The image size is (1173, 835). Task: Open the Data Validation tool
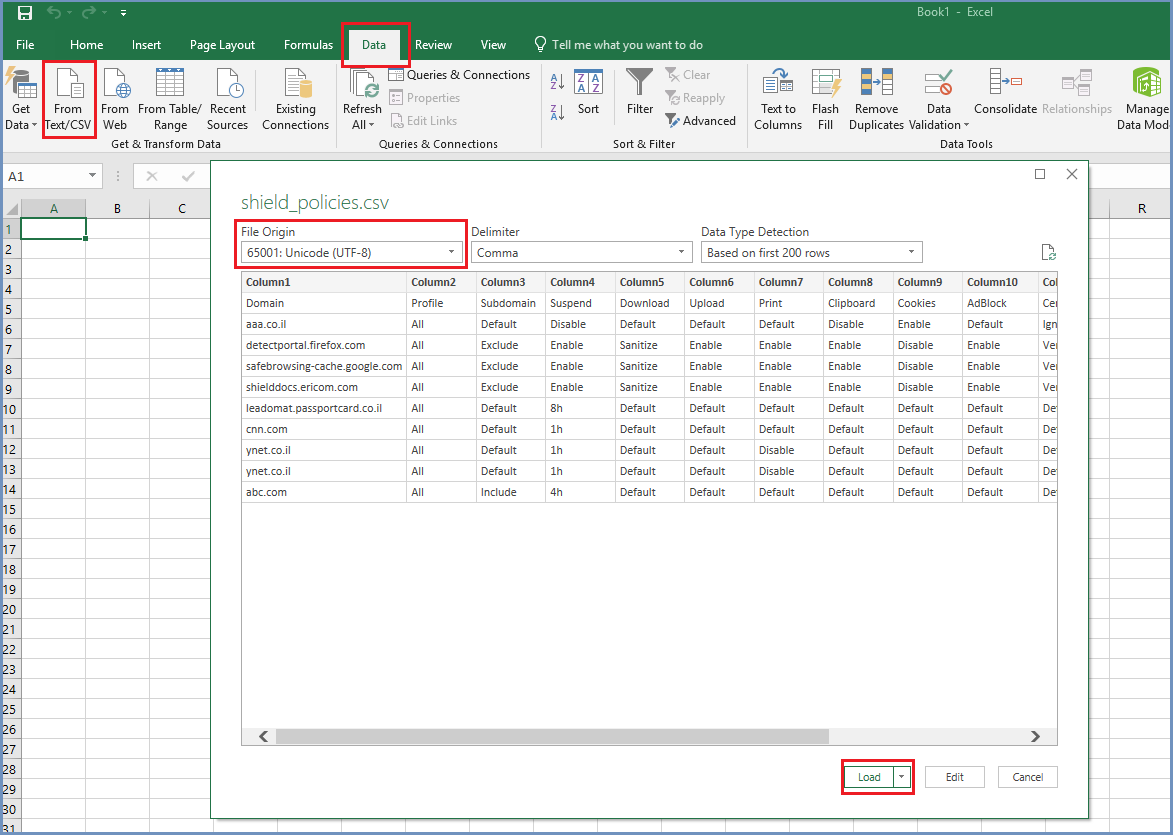[x=938, y=99]
